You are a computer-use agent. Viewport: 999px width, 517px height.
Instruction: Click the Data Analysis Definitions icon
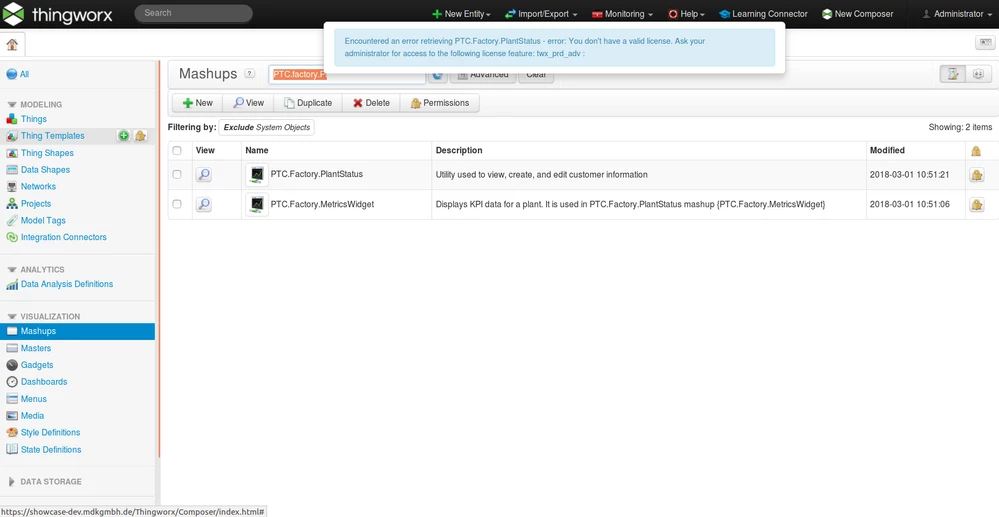coord(11,284)
